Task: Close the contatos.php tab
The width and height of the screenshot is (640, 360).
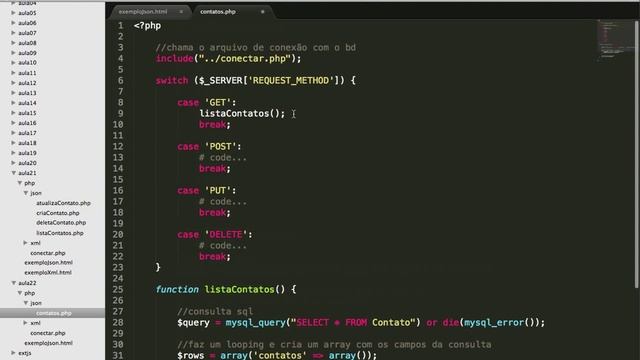Action: click(262, 12)
